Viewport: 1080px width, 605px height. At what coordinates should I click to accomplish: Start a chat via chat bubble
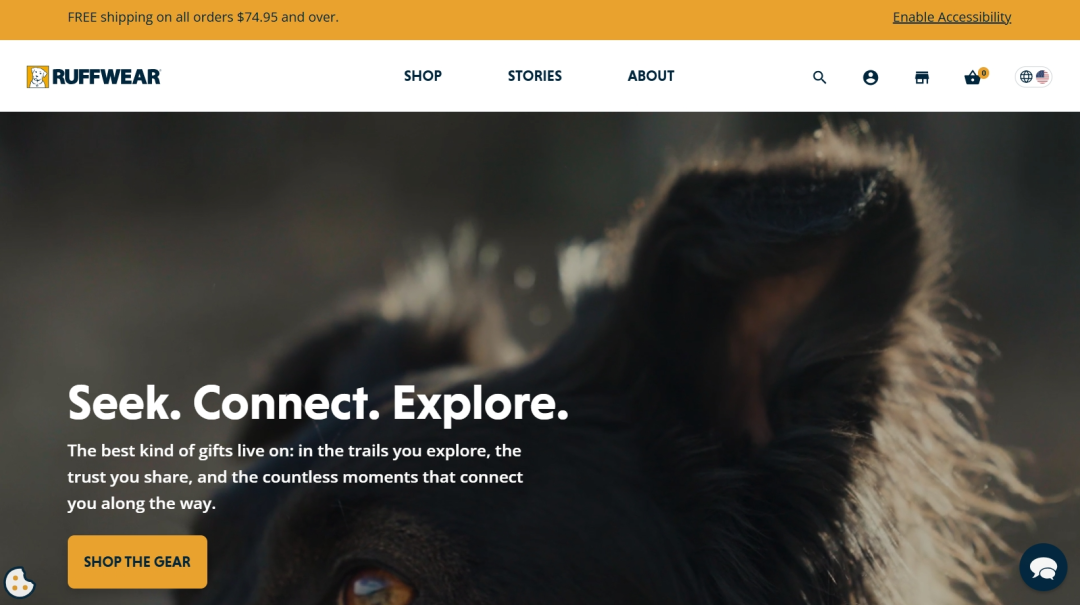click(x=1043, y=567)
